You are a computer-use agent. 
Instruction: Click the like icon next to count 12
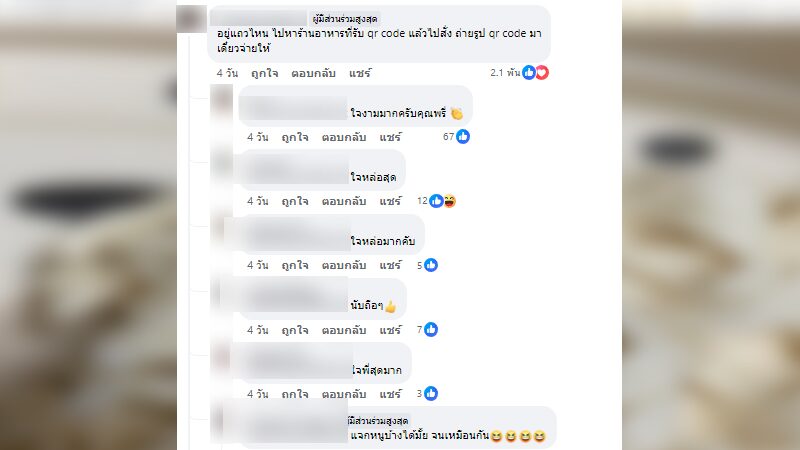point(436,201)
